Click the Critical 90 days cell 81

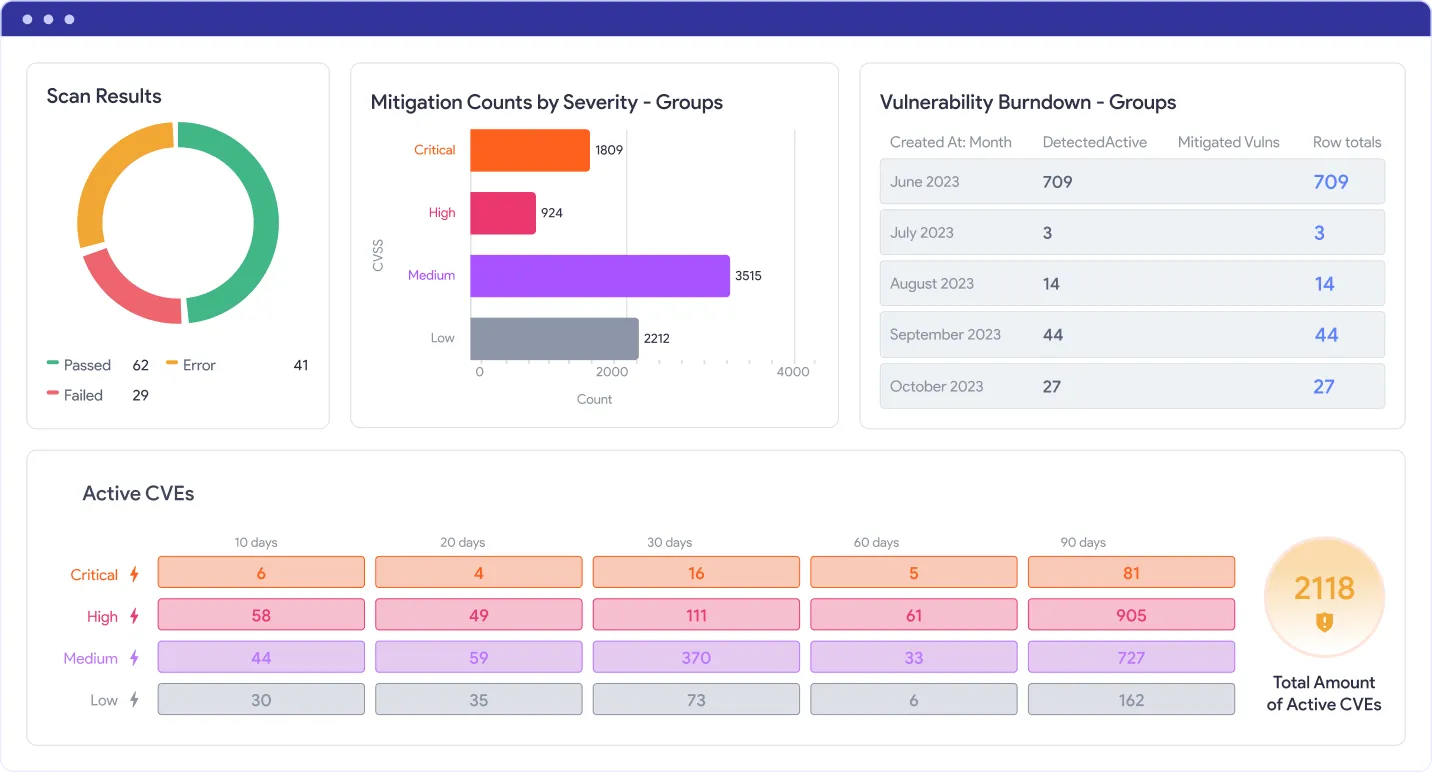[x=1131, y=573]
